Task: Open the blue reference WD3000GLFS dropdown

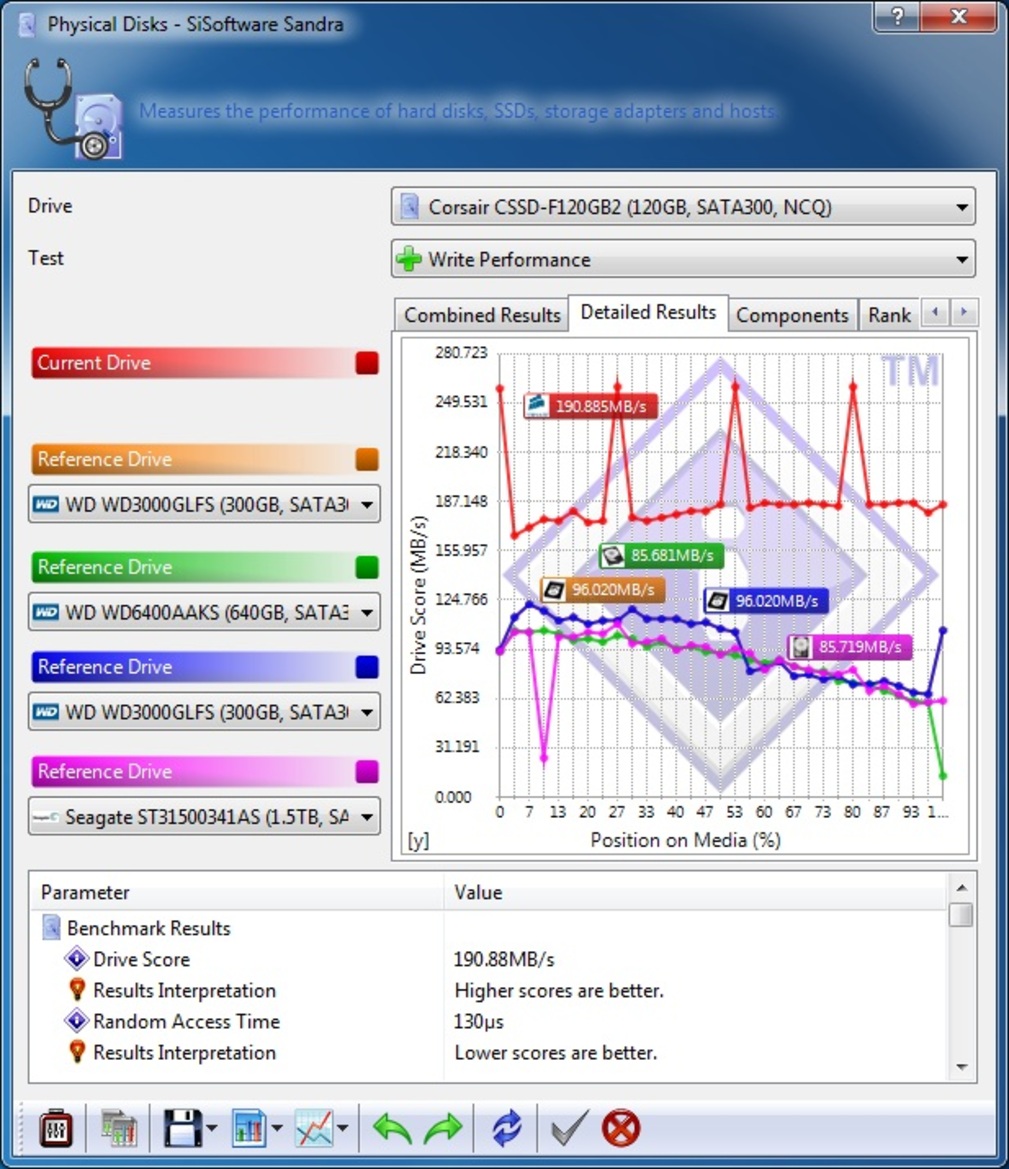Action: [x=204, y=711]
